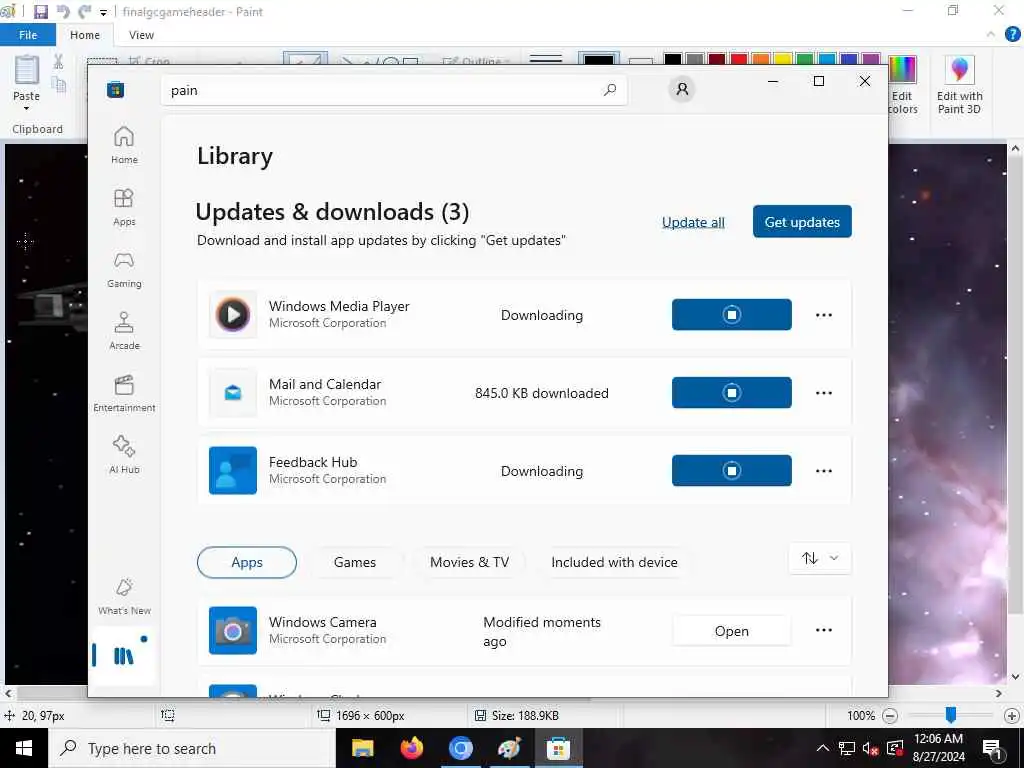This screenshot has width=1024, height=768.
Task: Click Edit with Paint 3D in Paint
Action: [x=959, y=86]
